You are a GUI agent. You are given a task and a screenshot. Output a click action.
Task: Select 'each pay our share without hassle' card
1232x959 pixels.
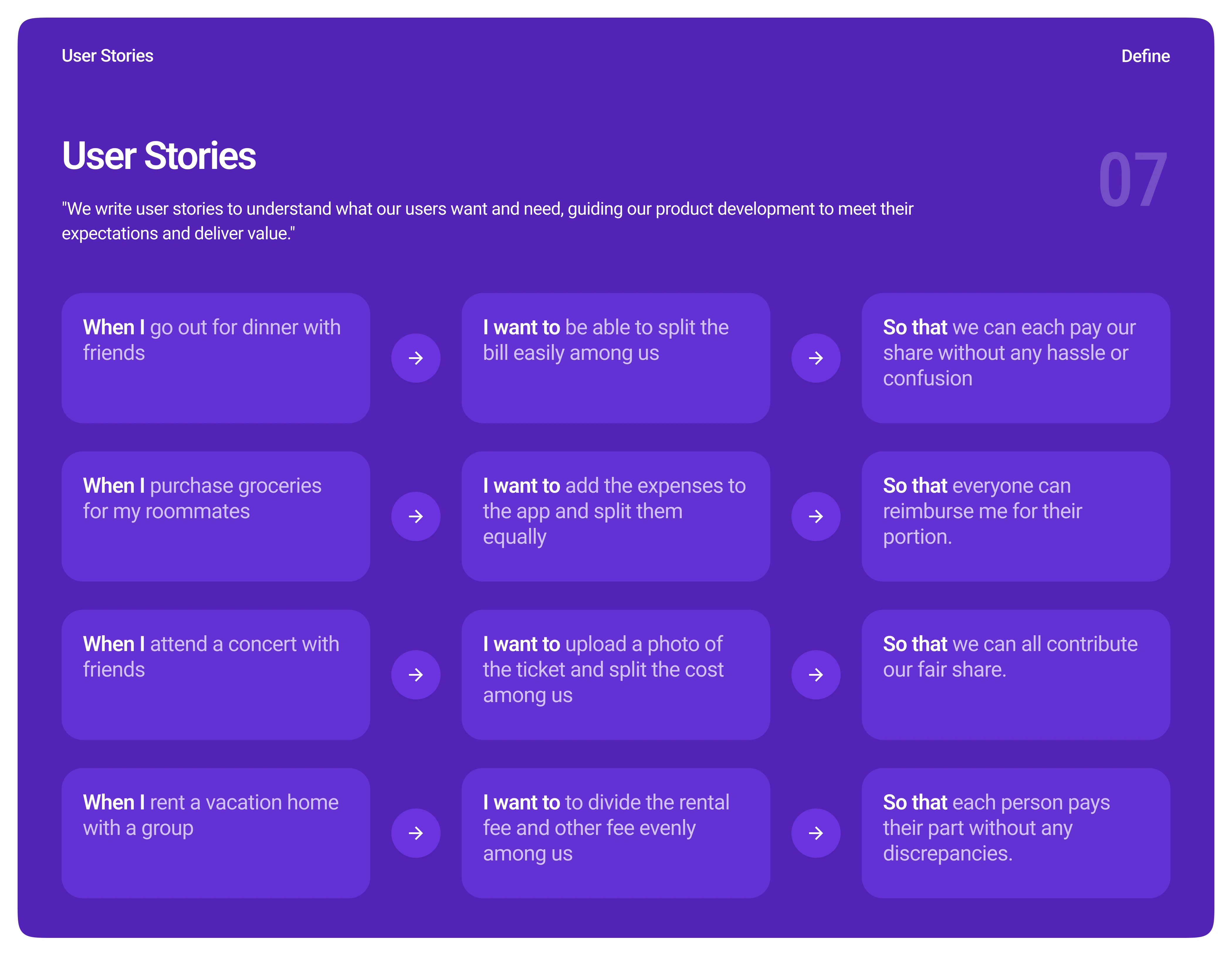1016,358
